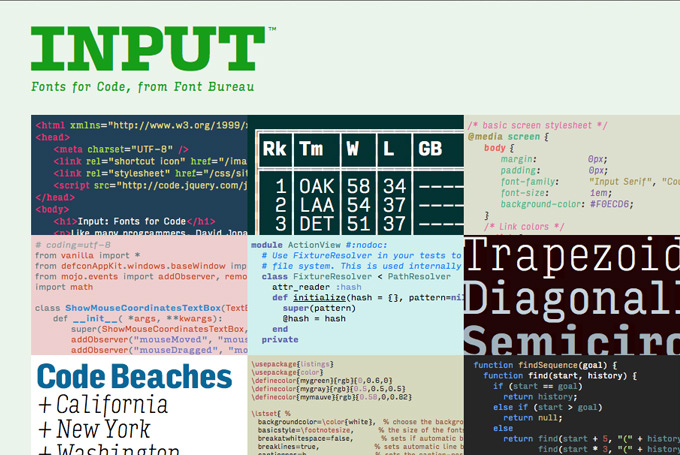This screenshot has width=680, height=455.
Task: Click '<h1>Input: Fonts for Code</h1>' line
Action: (134, 221)
